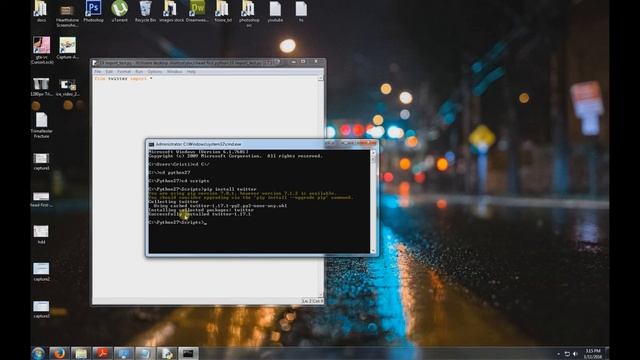Viewport: 640px width, 360px height.
Task: Select the ice_video desktop file
Action: (67, 87)
